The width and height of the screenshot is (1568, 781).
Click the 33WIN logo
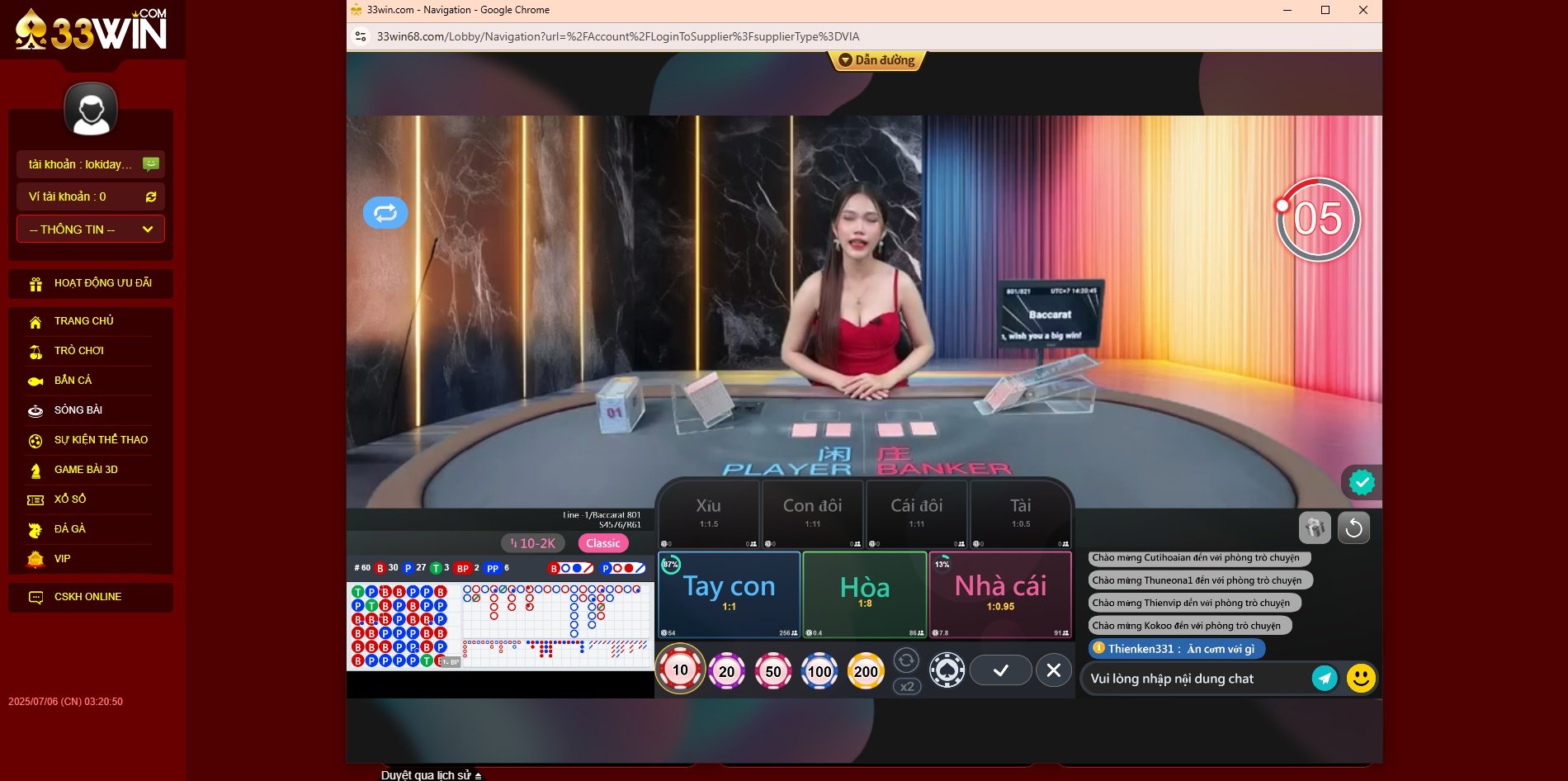(91, 30)
